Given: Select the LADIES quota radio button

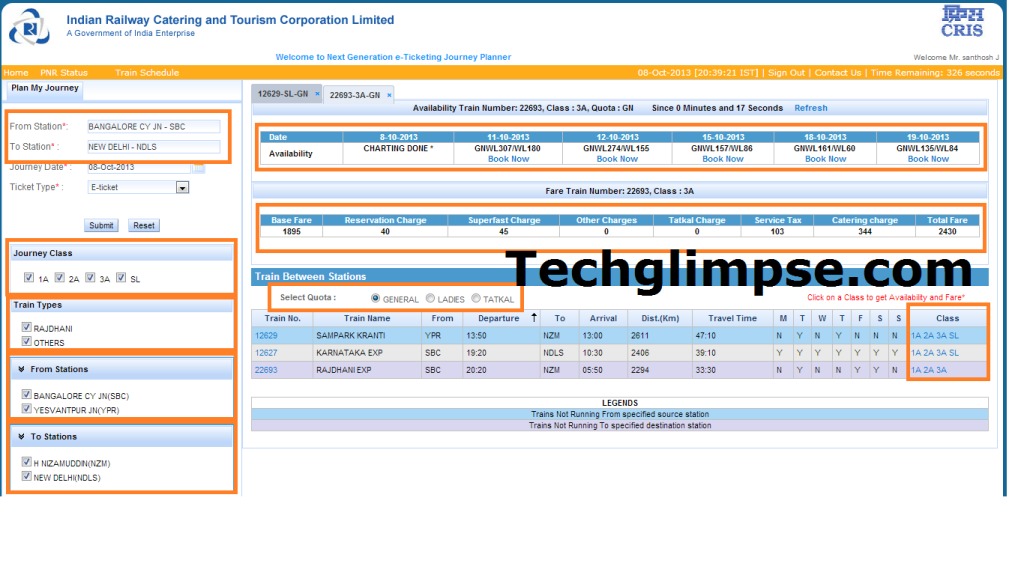Looking at the screenshot, I should pyautogui.click(x=430, y=298).
